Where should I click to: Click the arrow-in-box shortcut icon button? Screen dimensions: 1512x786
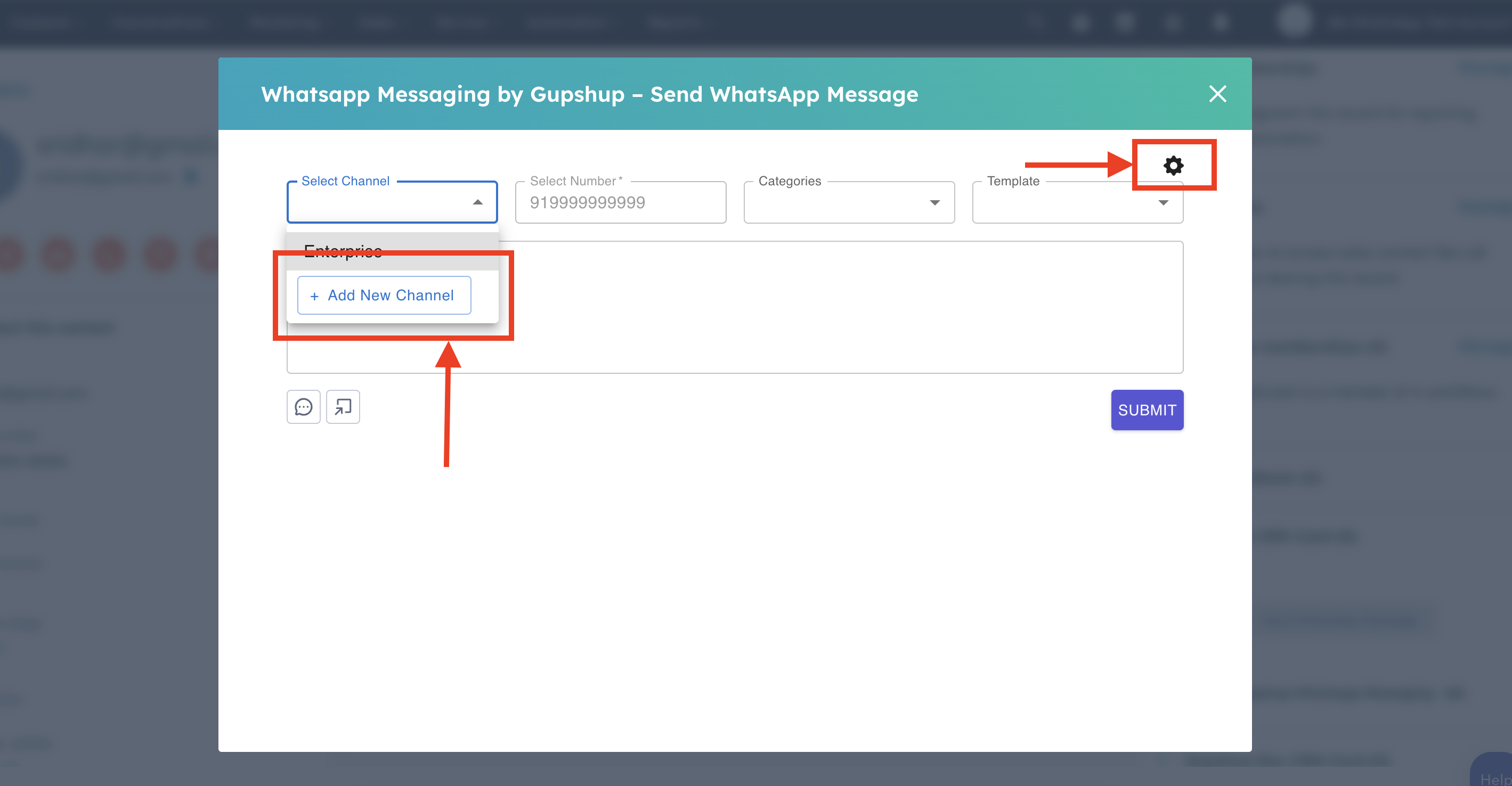343,407
